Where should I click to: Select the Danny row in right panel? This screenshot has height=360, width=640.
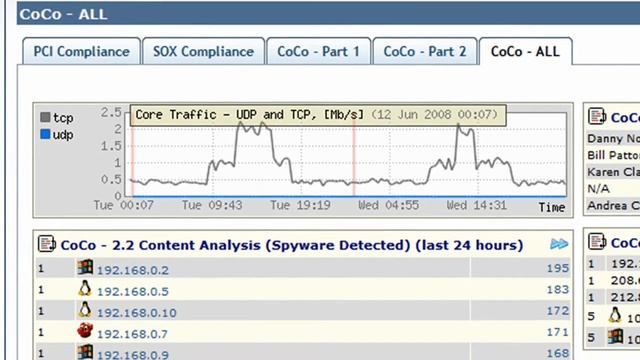point(613,139)
